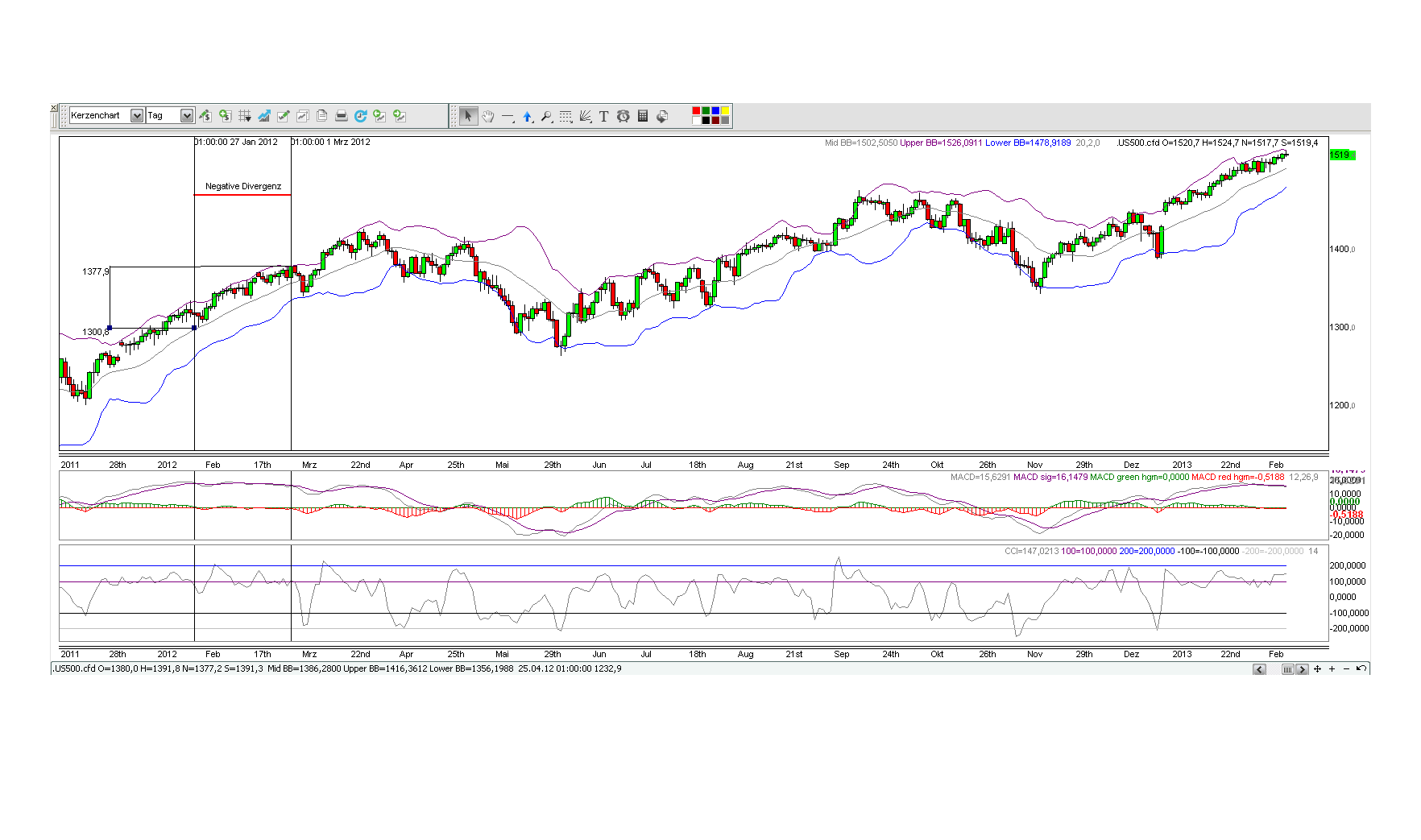Image resolution: width=1421 pixels, height=840 pixels.
Task: Pick the dark red color swatch
Action: (x=716, y=121)
